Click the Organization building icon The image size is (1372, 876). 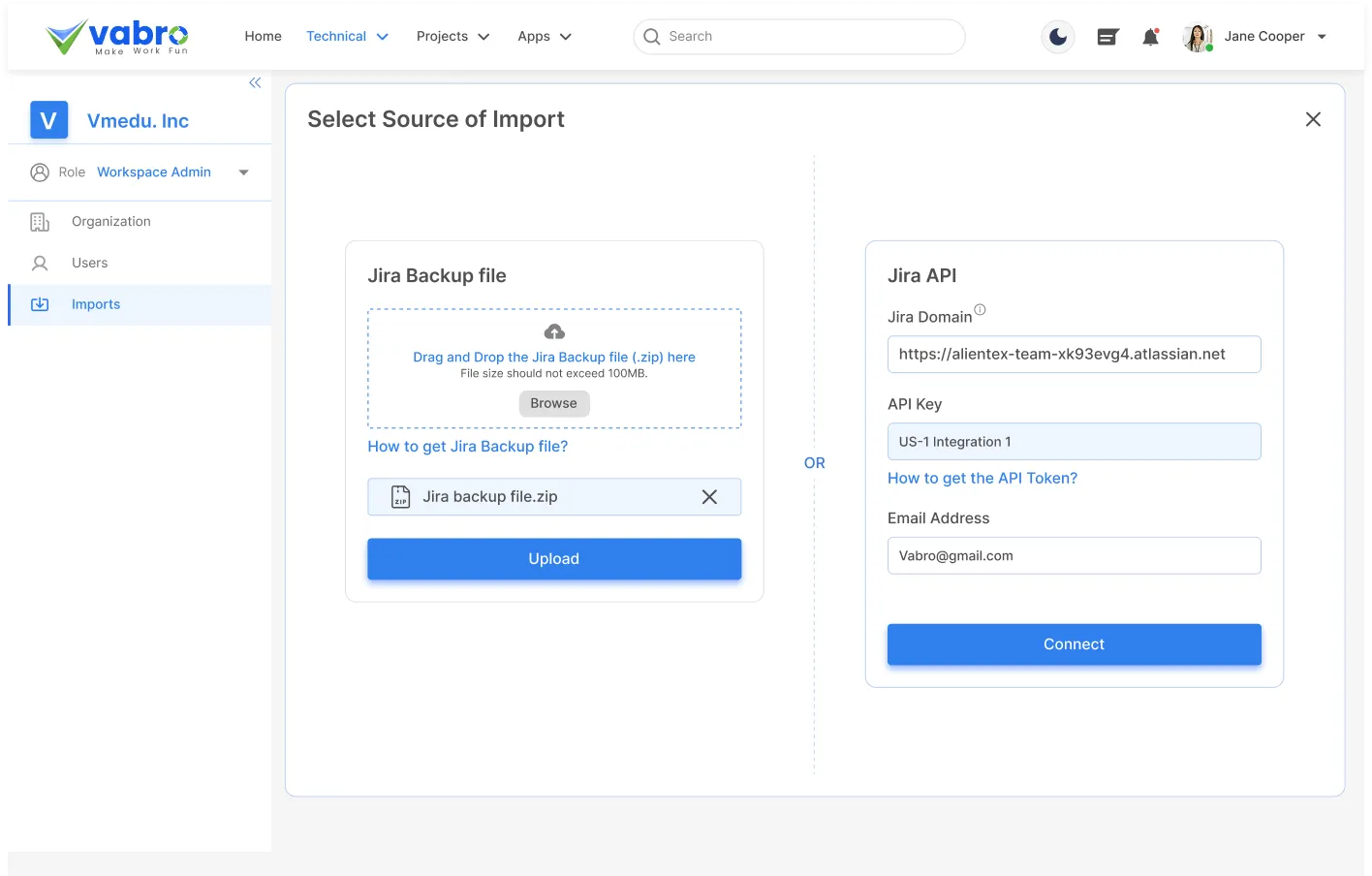(x=40, y=222)
